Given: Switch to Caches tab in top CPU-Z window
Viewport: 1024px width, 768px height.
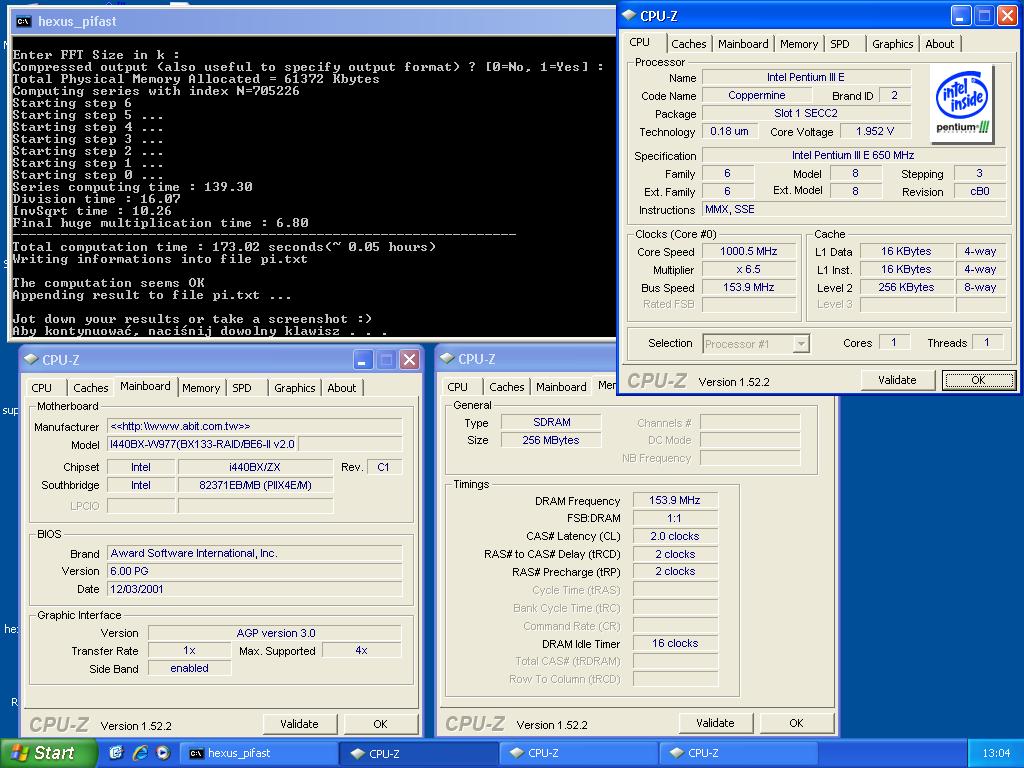Looking at the screenshot, I should (x=689, y=44).
